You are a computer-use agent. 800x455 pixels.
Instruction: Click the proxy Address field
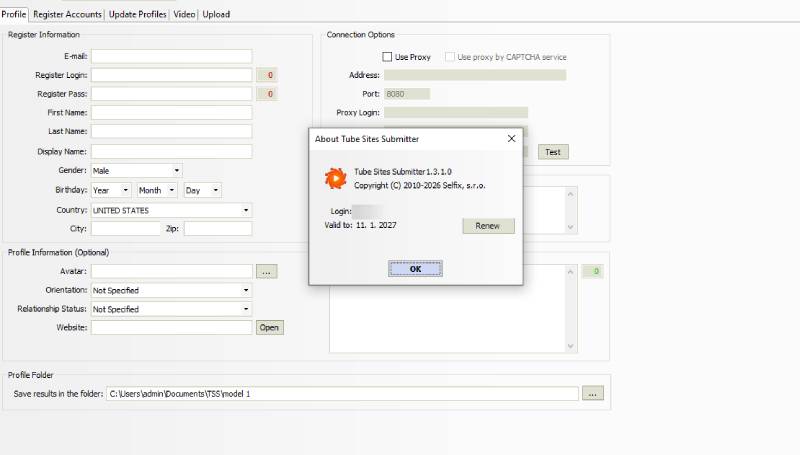click(x=475, y=75)
